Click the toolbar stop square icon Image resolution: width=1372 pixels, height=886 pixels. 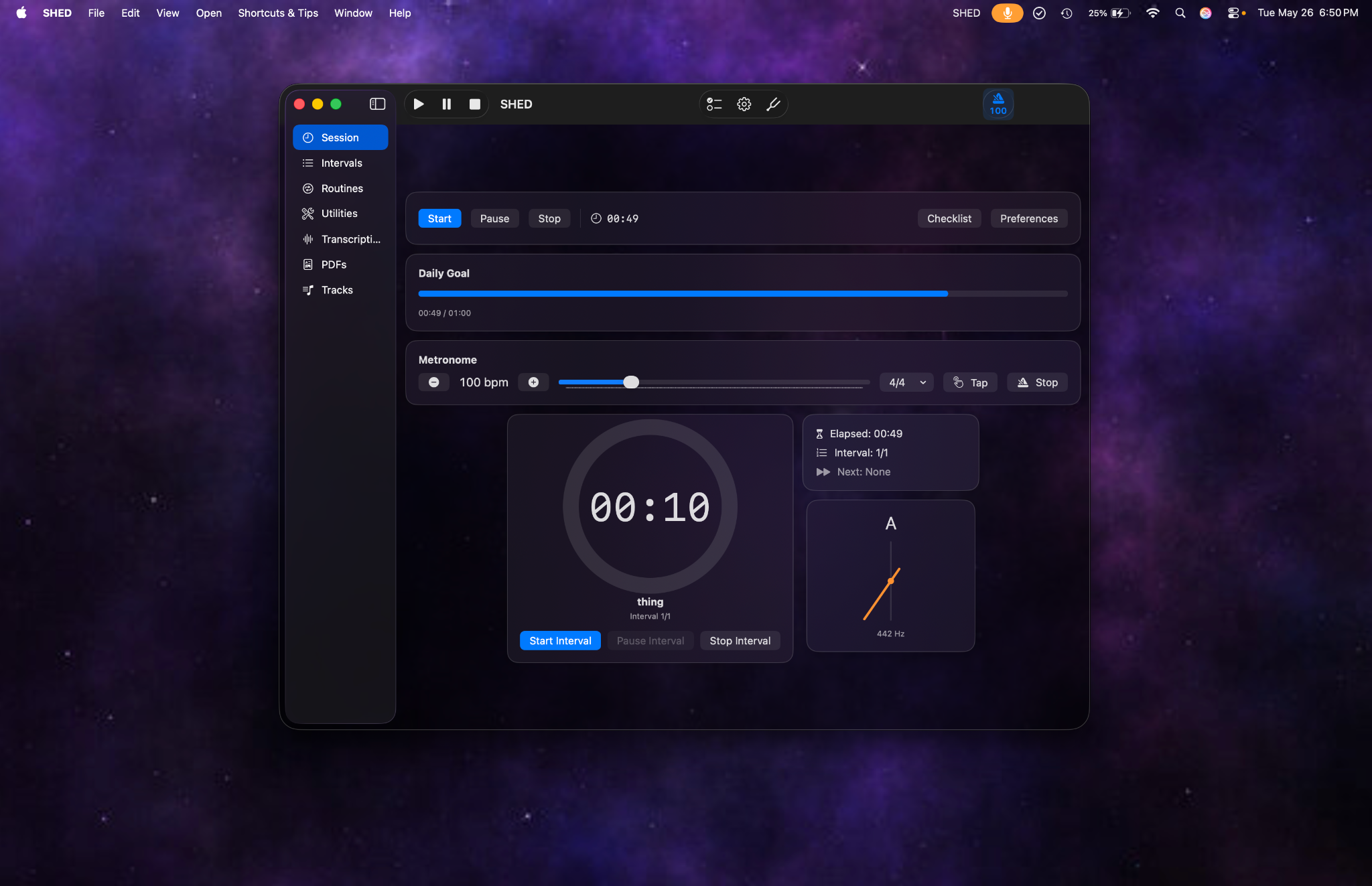475,104
